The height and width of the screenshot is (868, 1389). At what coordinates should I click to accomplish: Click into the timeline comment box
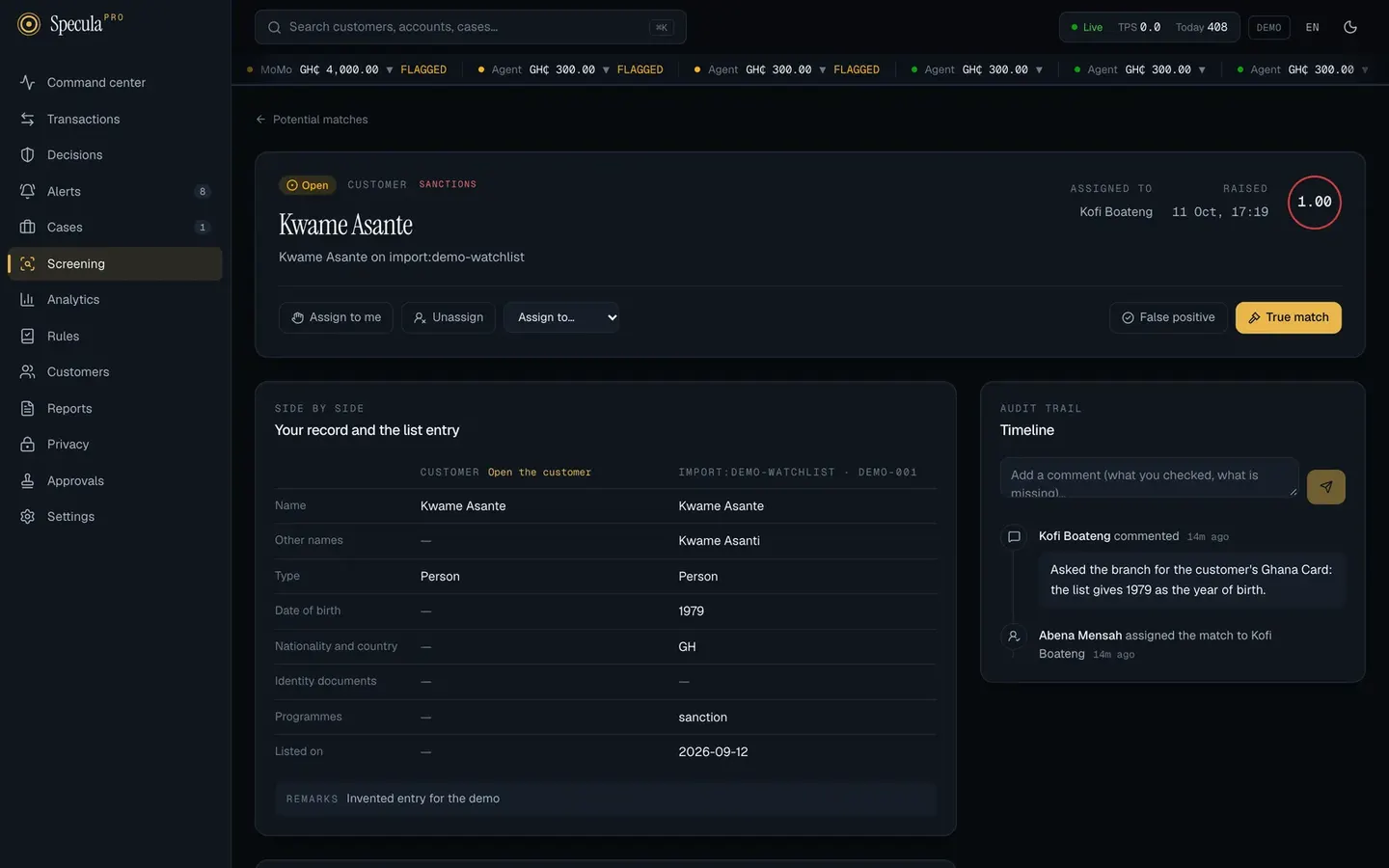click(1149, 477)
